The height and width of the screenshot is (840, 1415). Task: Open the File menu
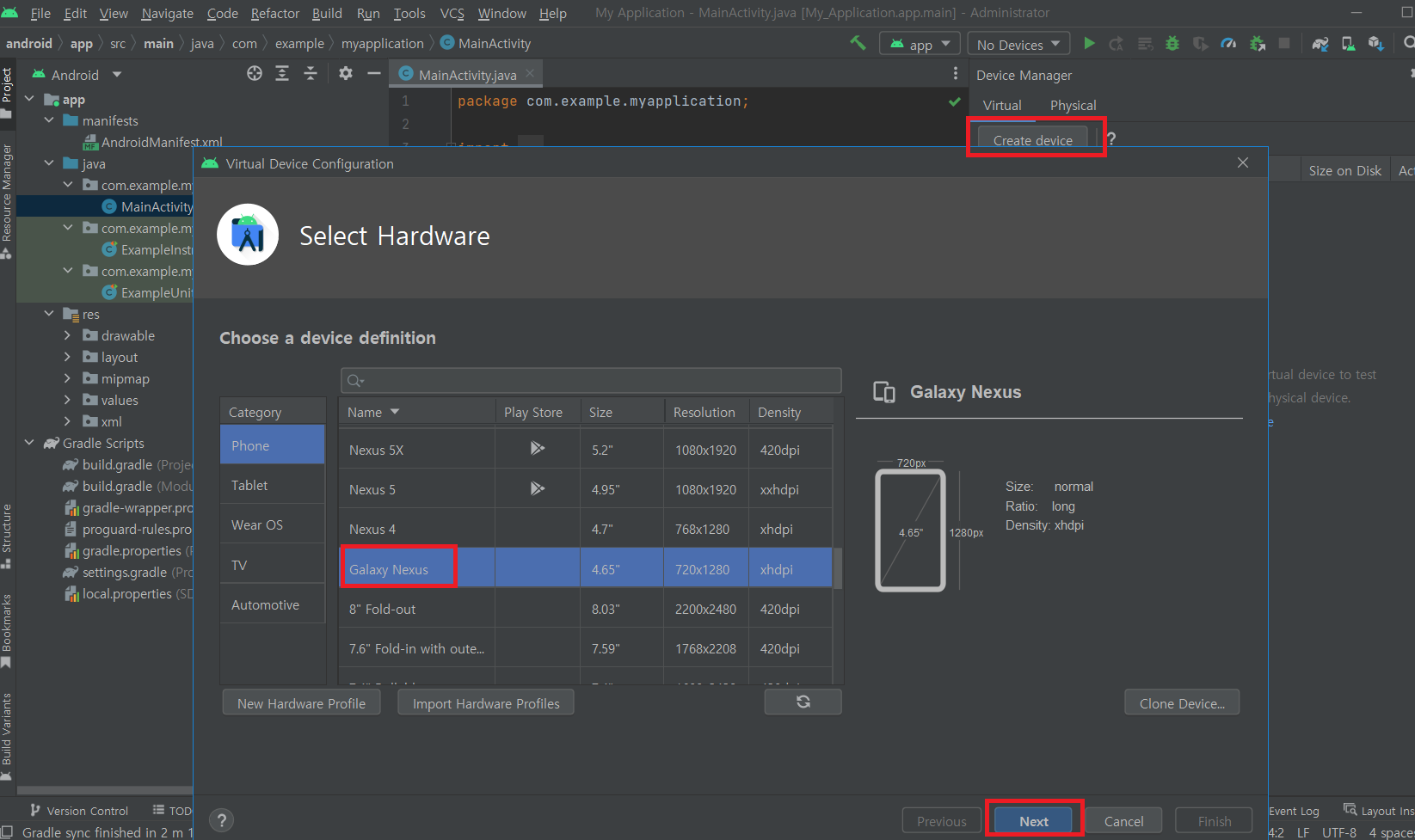40,13
